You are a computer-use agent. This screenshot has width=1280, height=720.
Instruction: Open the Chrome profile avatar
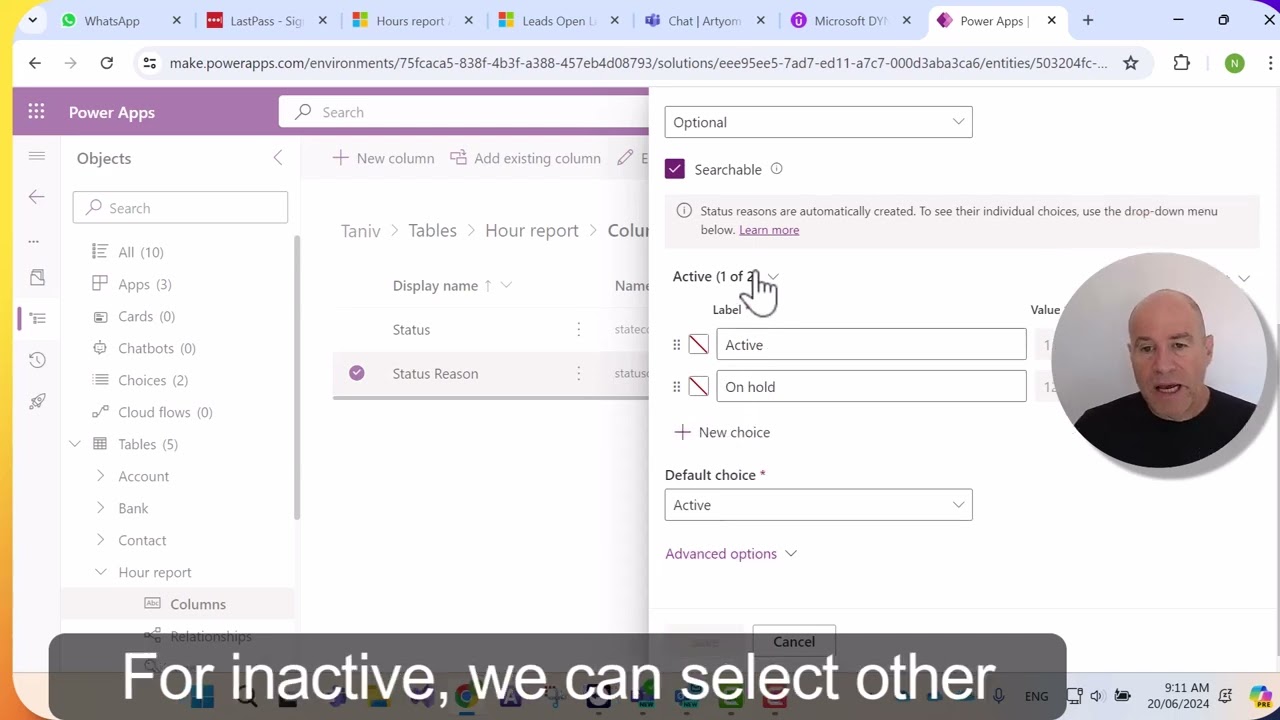click(x=1234, y=63)
